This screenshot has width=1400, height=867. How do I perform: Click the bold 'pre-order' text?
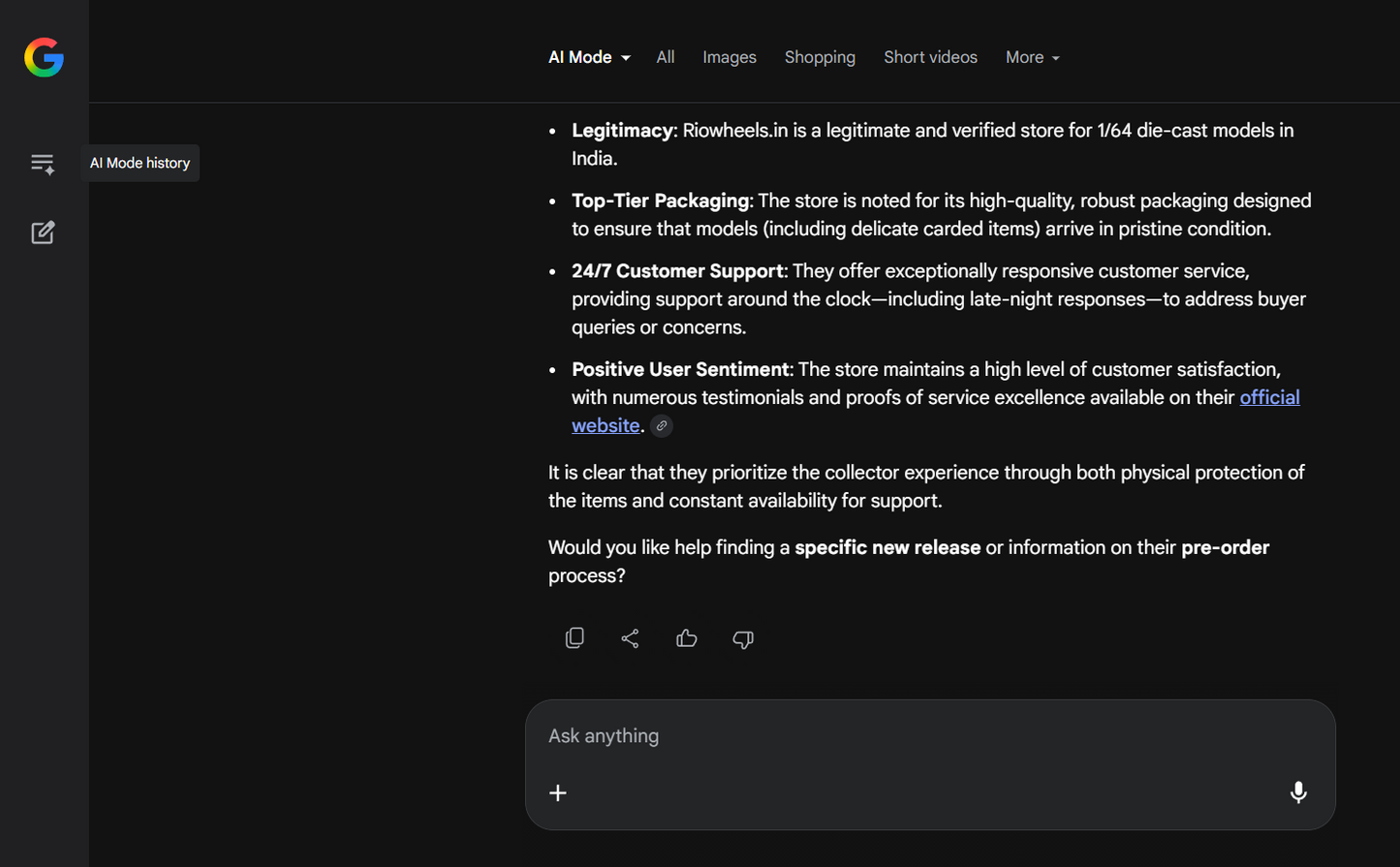[x=1225, y=547]
